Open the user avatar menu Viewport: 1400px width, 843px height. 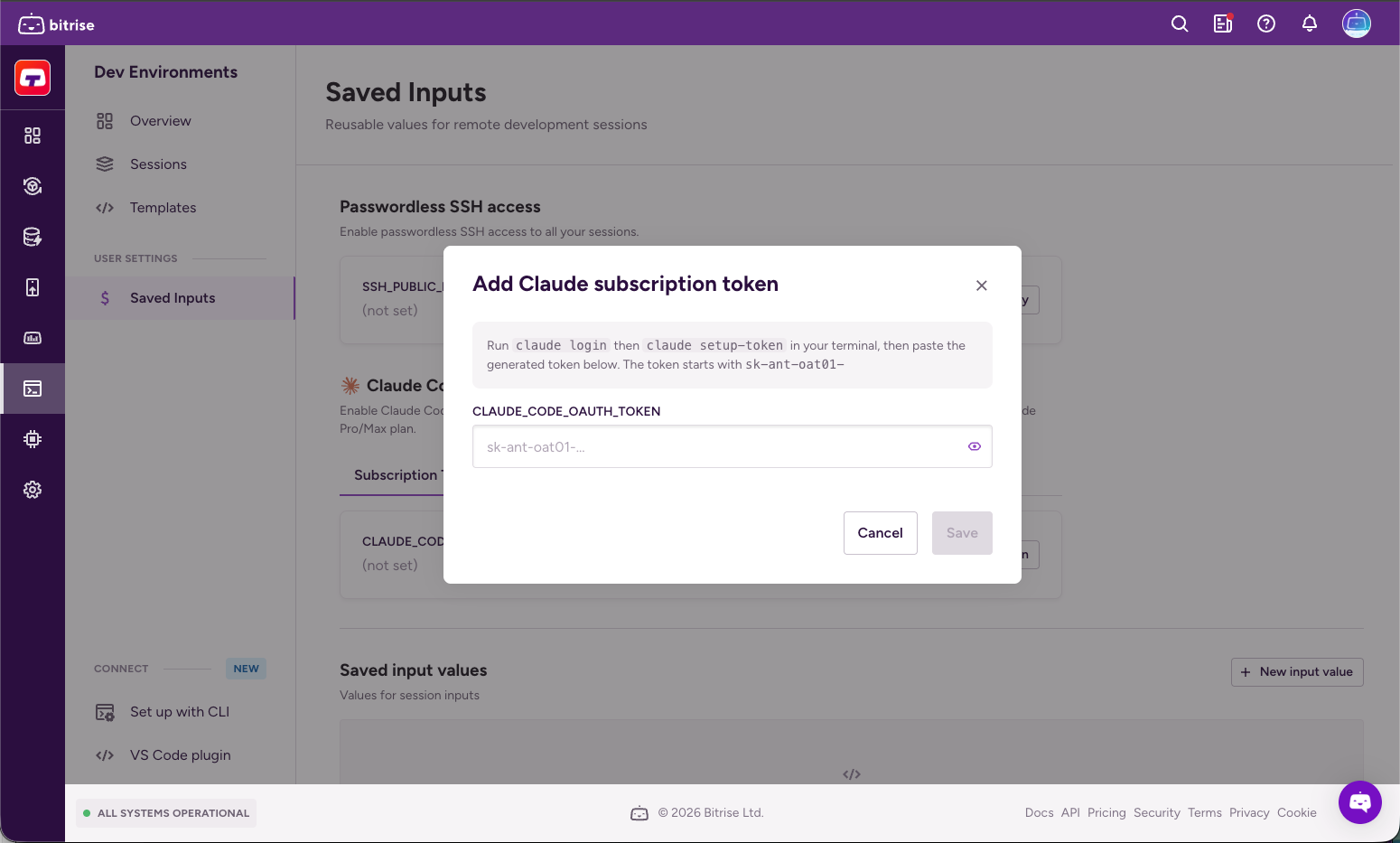(1357, 23)
